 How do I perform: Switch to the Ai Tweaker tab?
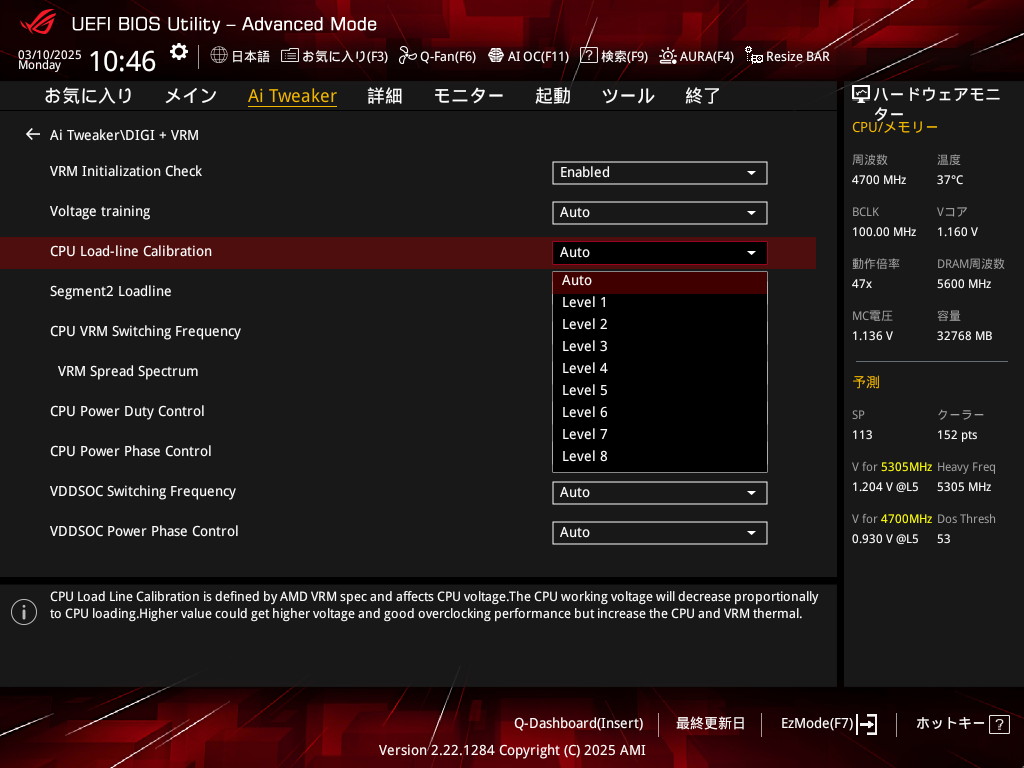point(292,96)
